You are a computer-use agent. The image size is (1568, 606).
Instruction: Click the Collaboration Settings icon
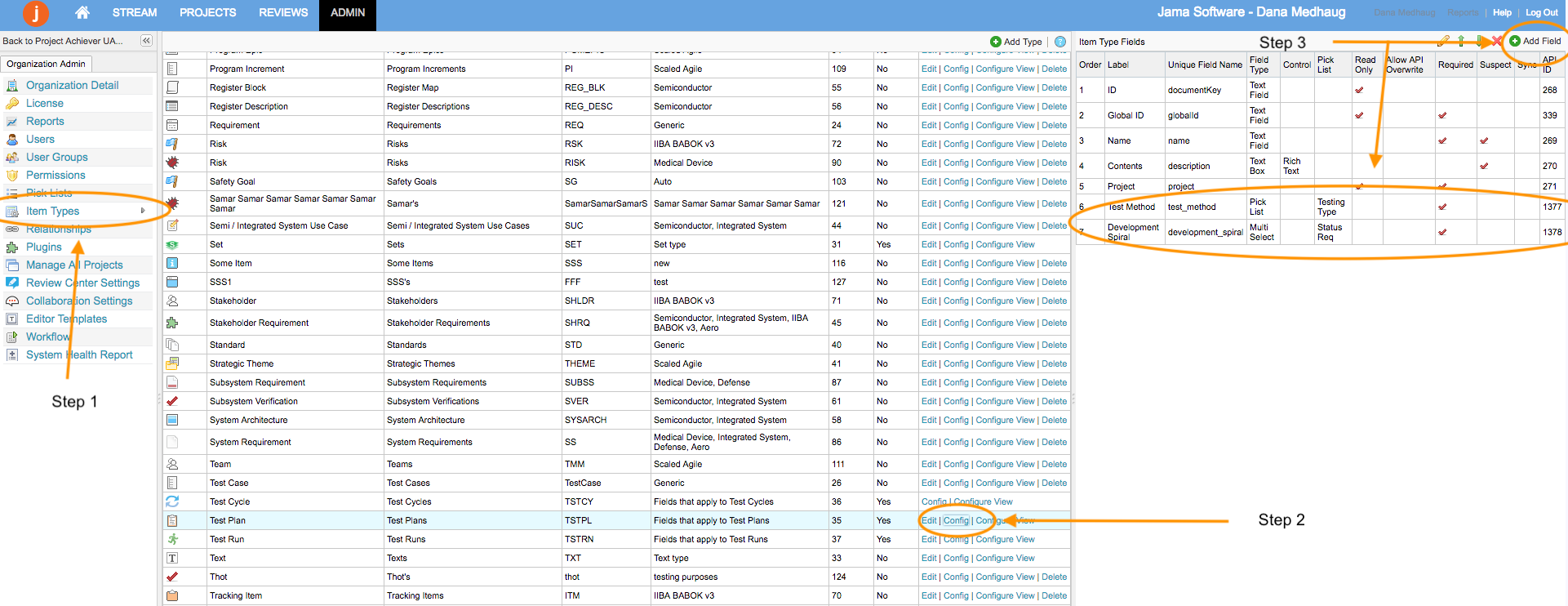pos(12,301)
